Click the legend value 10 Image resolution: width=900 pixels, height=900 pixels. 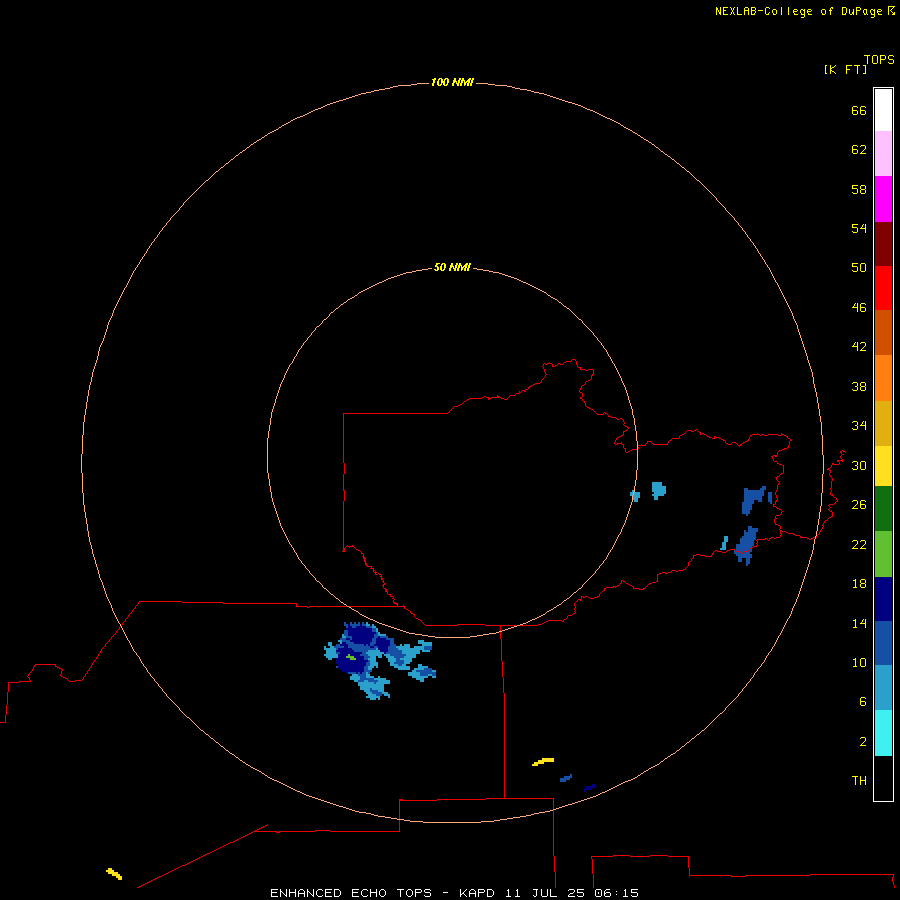pyautogui.click(x=859, y=663)
